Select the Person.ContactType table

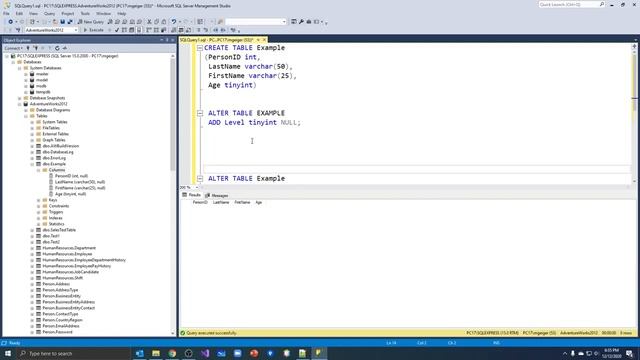[x=60, y=314]
